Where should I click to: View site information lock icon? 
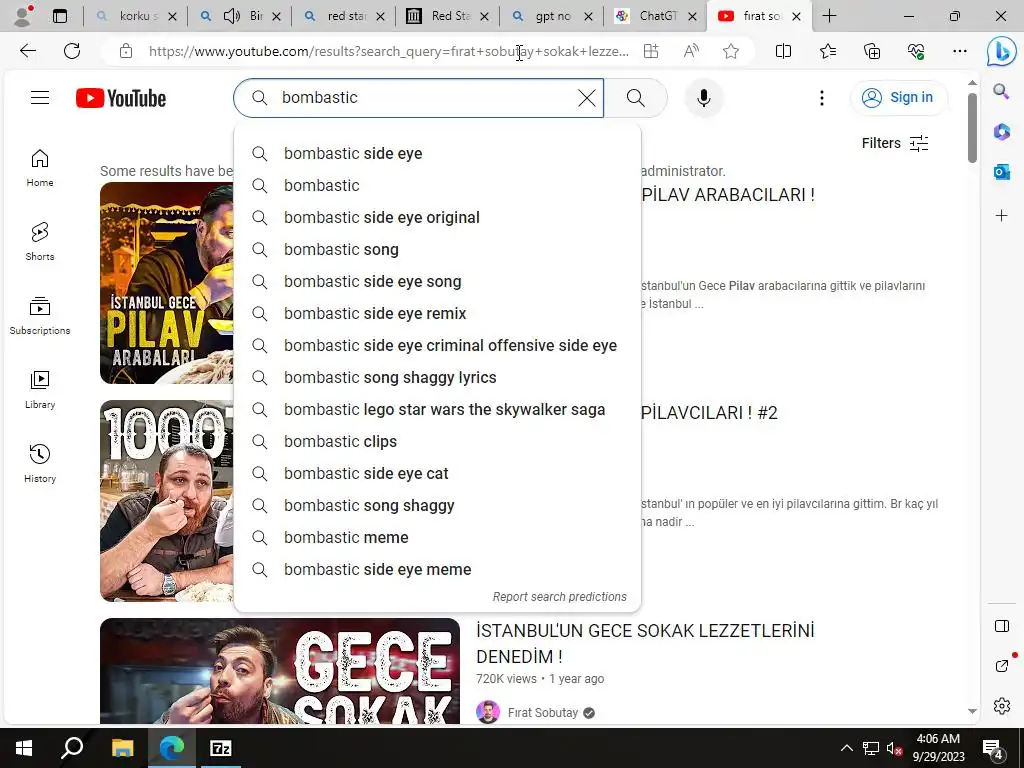pyautogui.click(x=126, y=51)
